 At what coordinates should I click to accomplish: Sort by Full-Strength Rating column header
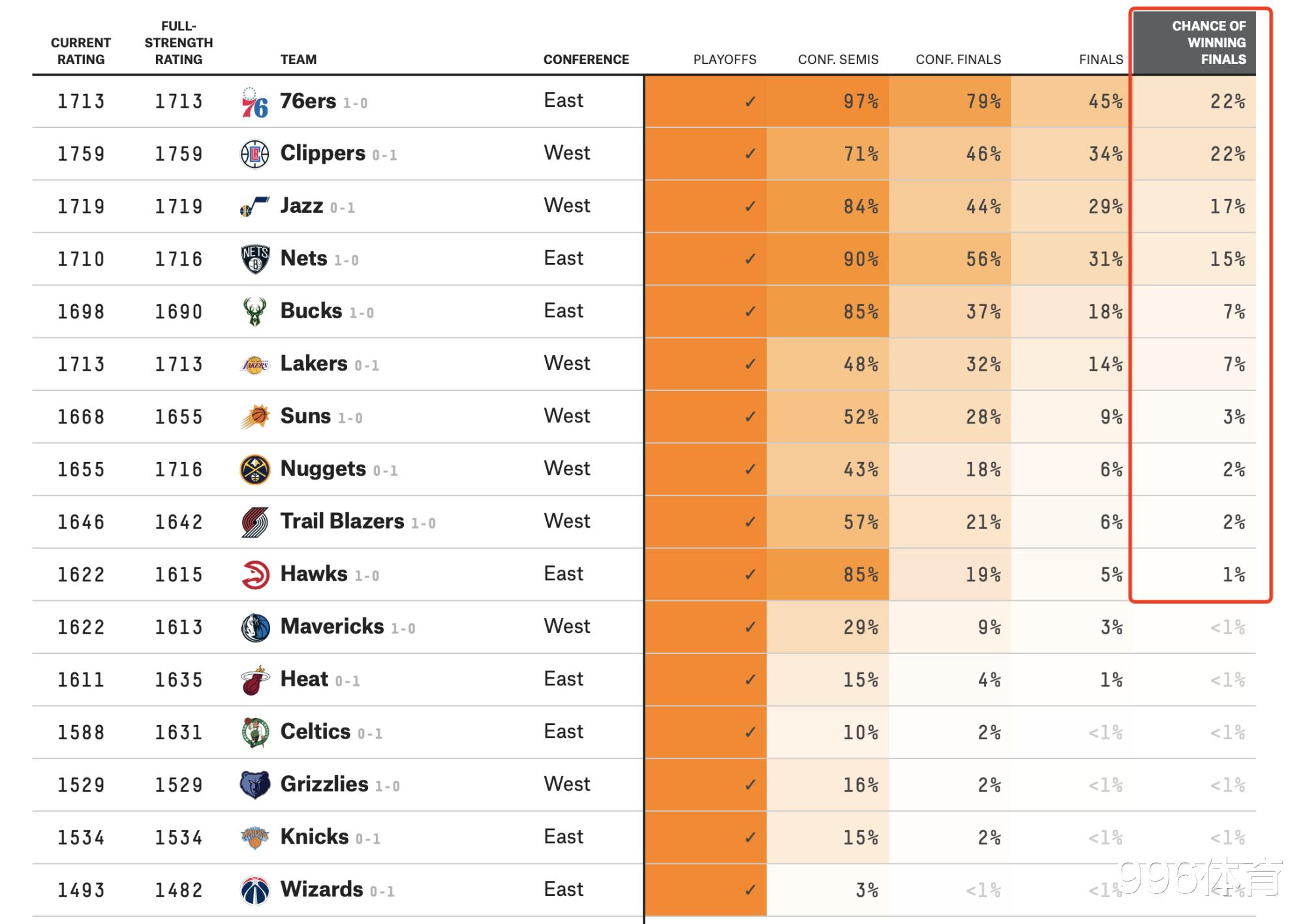click(178, 42)
